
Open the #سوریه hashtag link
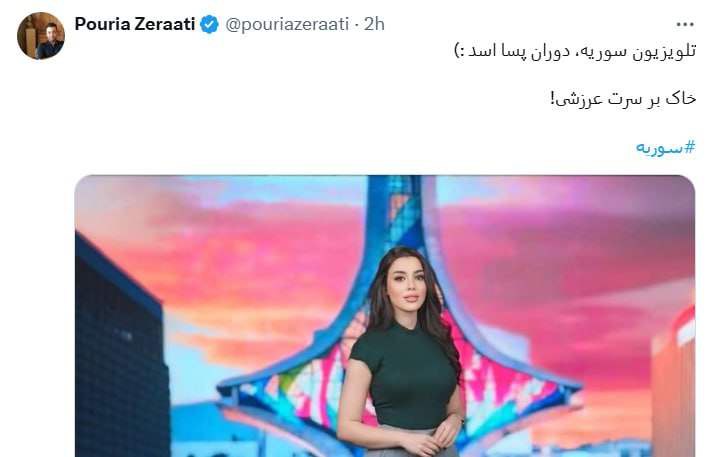click(x=666, y=147)
